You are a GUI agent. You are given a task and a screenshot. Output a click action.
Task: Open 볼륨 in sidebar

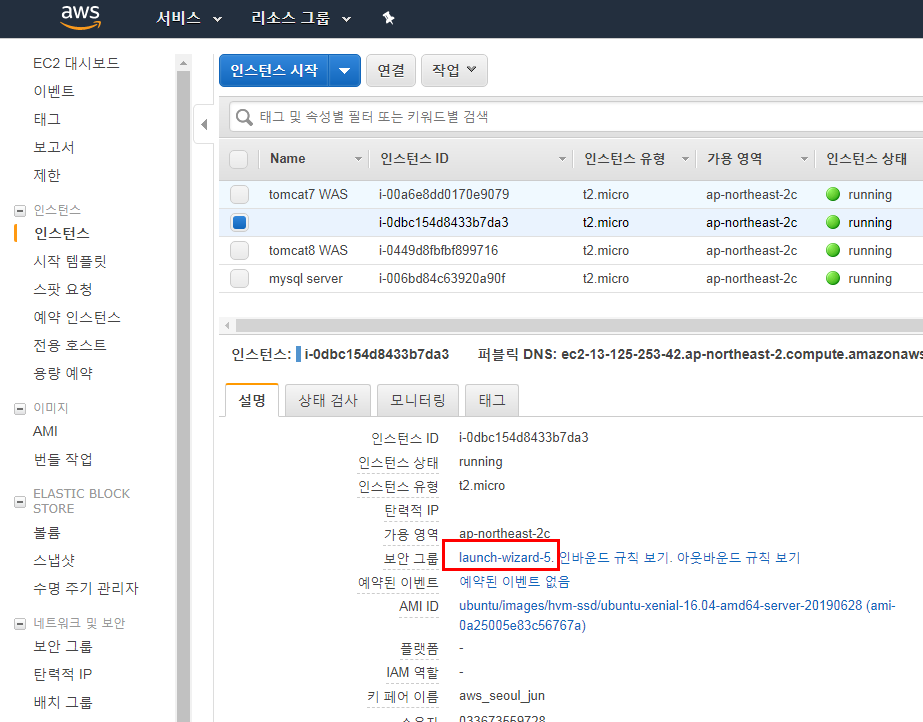[x=47, y=533]
